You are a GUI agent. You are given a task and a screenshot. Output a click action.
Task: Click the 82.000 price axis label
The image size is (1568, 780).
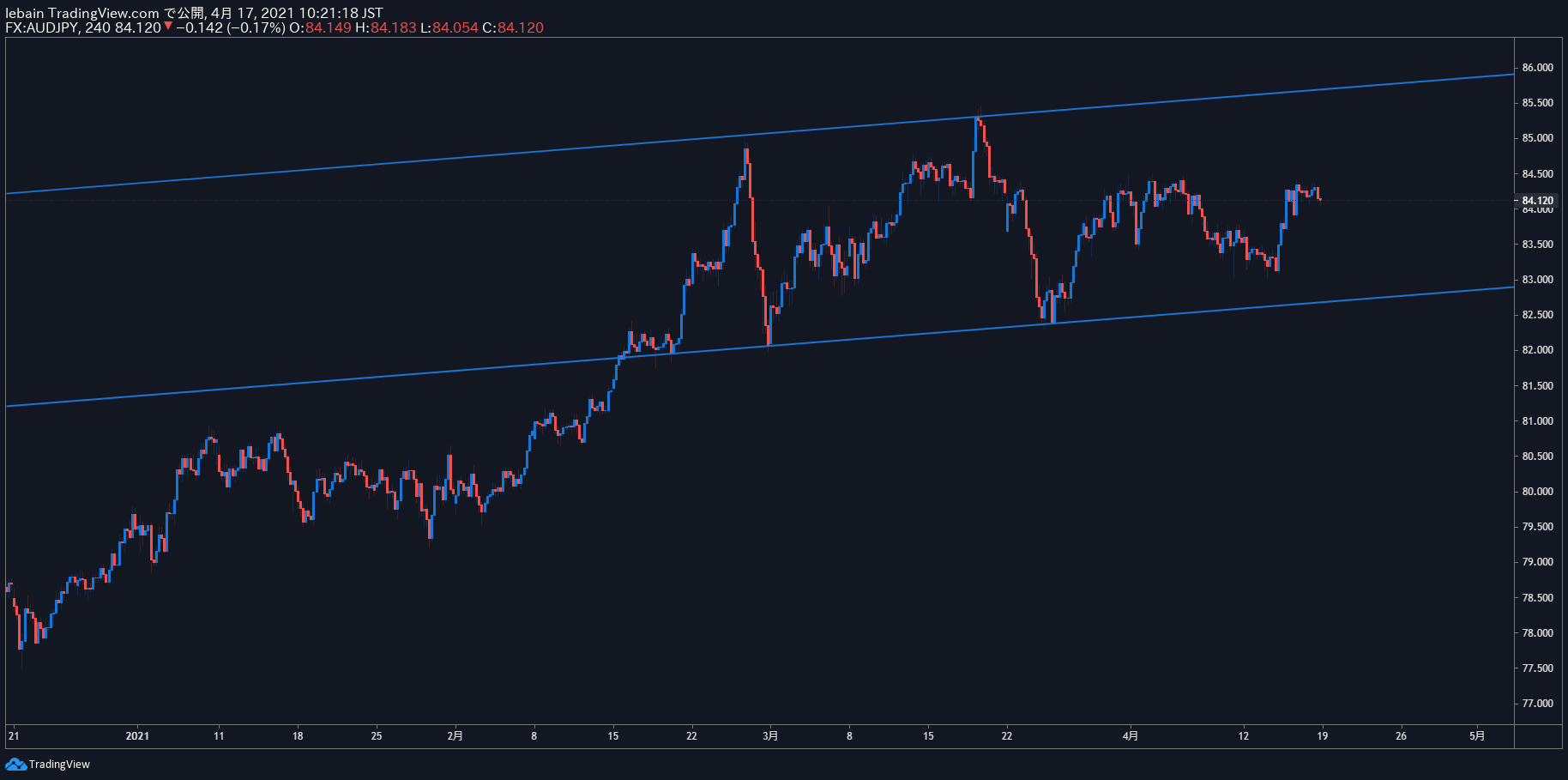pyautogui.click(x=1537, y=350)
